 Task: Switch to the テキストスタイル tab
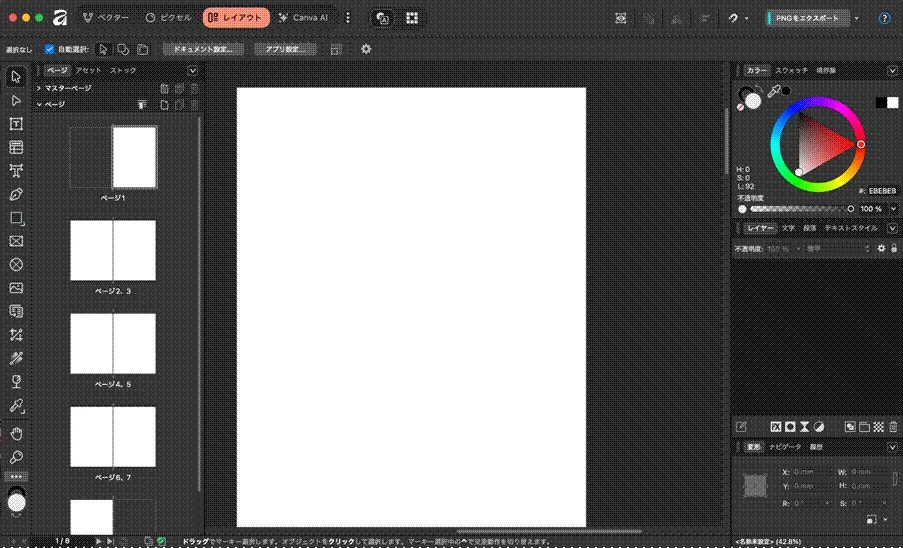(x=851, y=229)
